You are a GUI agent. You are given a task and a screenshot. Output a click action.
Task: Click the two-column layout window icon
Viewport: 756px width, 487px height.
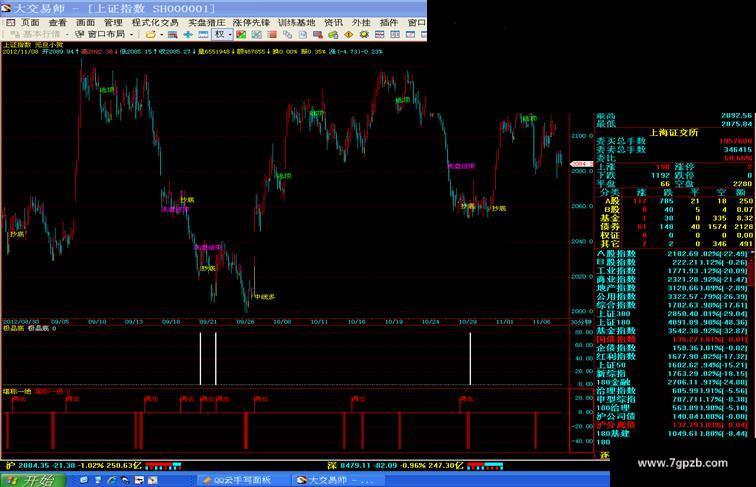pyautogui.click(x=395, y=35)
